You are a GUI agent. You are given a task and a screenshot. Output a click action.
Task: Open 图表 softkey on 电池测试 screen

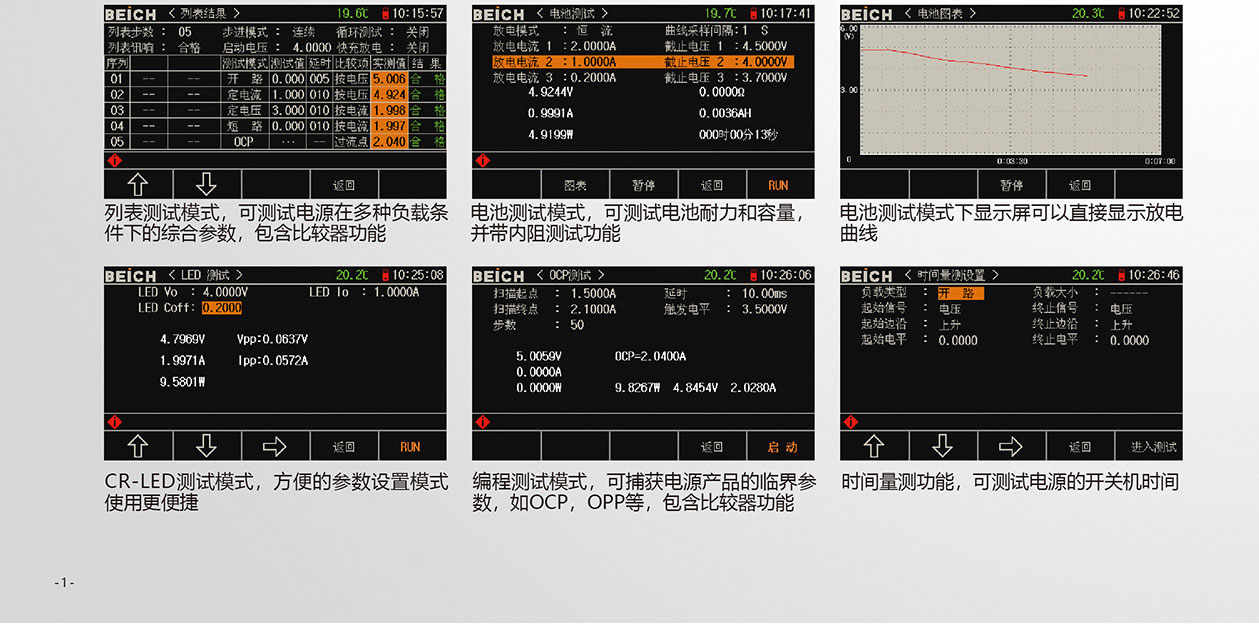(x=575, y=185)
